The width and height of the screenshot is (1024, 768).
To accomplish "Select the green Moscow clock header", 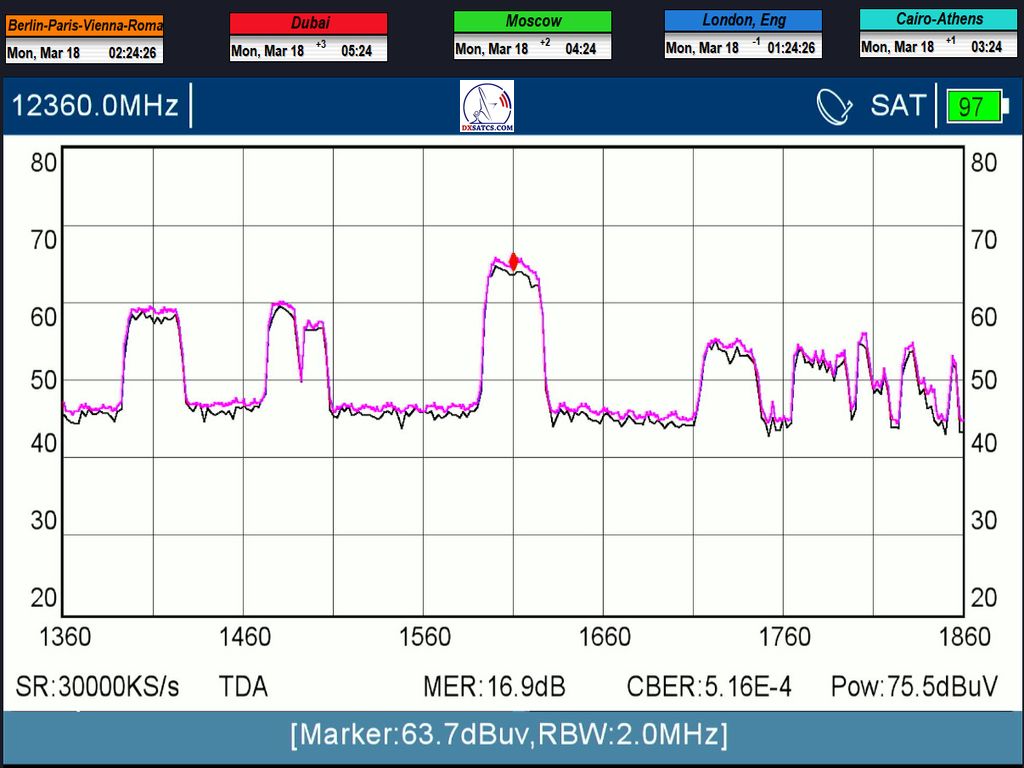I will pos(532,21).
